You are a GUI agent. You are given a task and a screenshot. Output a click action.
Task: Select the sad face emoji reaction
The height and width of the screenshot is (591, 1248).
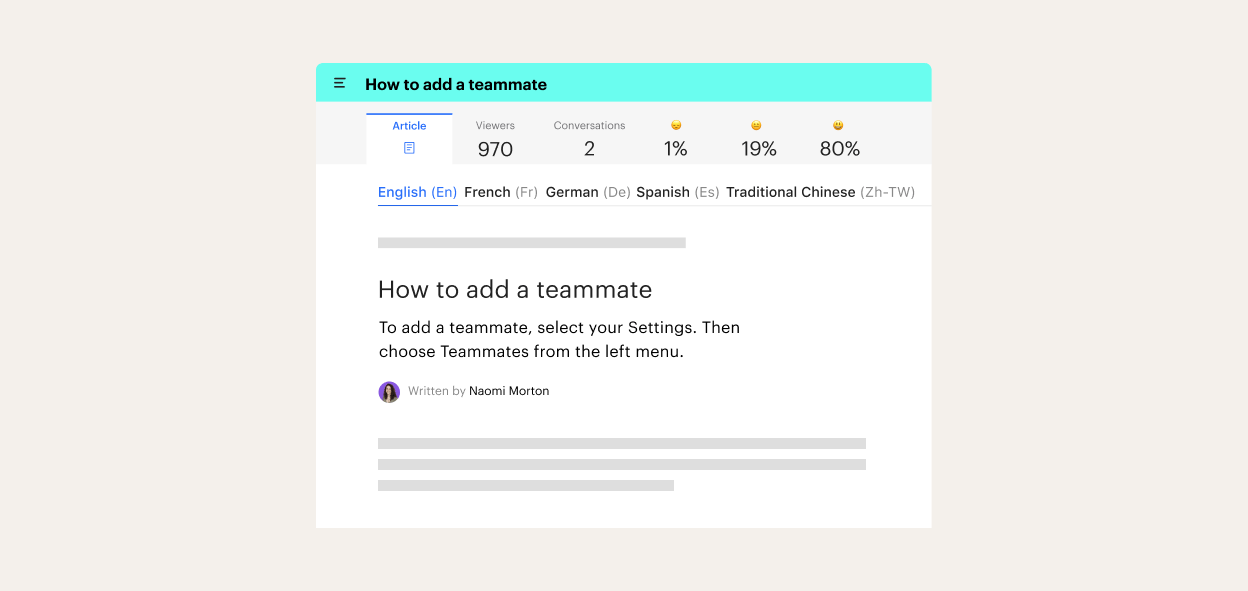[x=676, y=126]
